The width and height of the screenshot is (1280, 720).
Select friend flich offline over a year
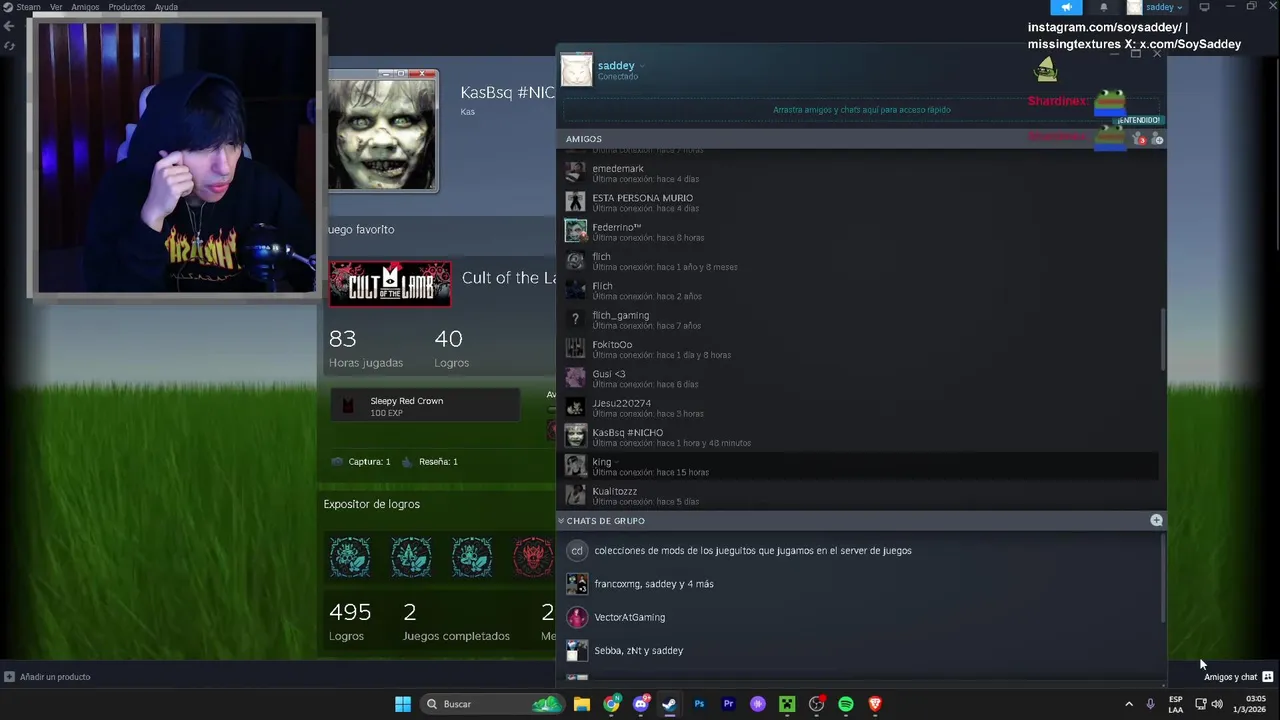[861, 261]
